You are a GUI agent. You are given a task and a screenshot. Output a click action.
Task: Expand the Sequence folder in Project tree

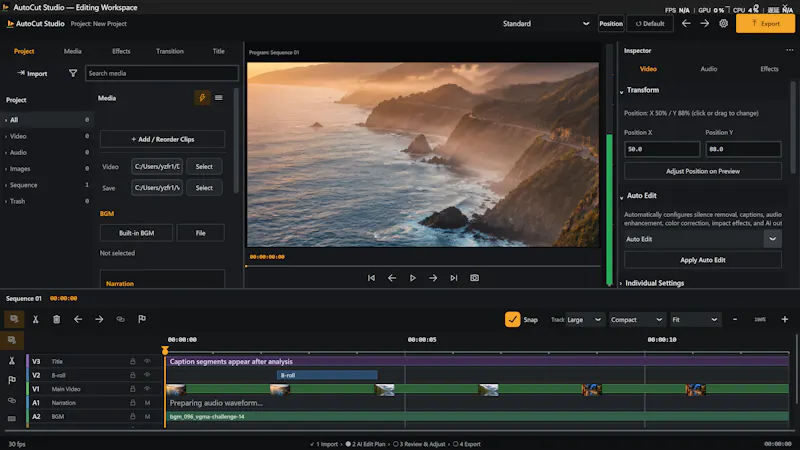click(x=6, y=185)
